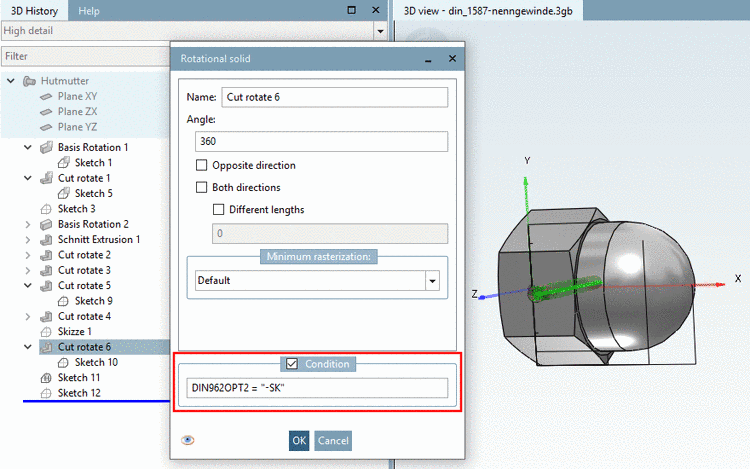Collapse the Cut rotate 6 node
This screenshot has width=750, height=469.
(28, 347)
